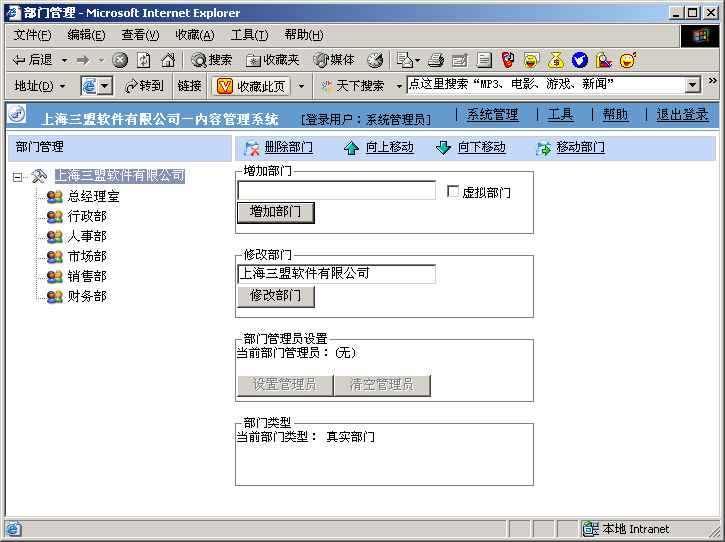This screenshot has width=725, height=542.
Task: Open the address bar dropdown arrow
Action: coord(105,86)
